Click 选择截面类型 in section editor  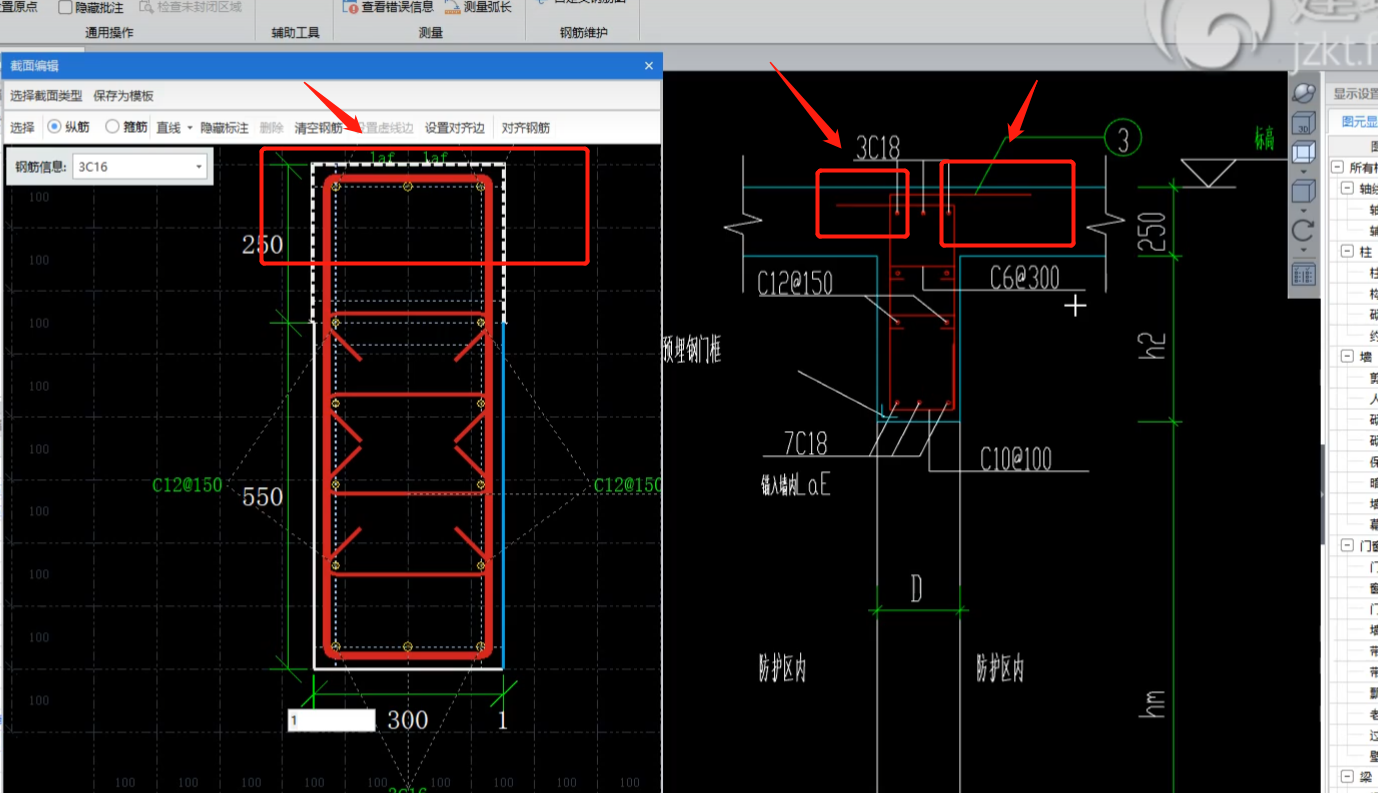point(46,96)
